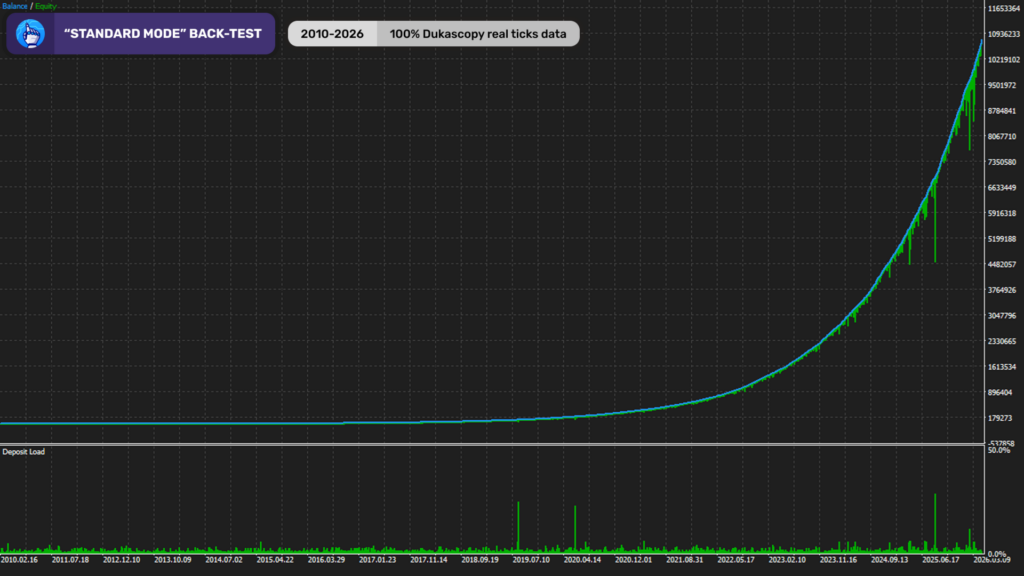Click the 2020.12.01 date label
1024x576 pixels.
[x=633, y=560]
